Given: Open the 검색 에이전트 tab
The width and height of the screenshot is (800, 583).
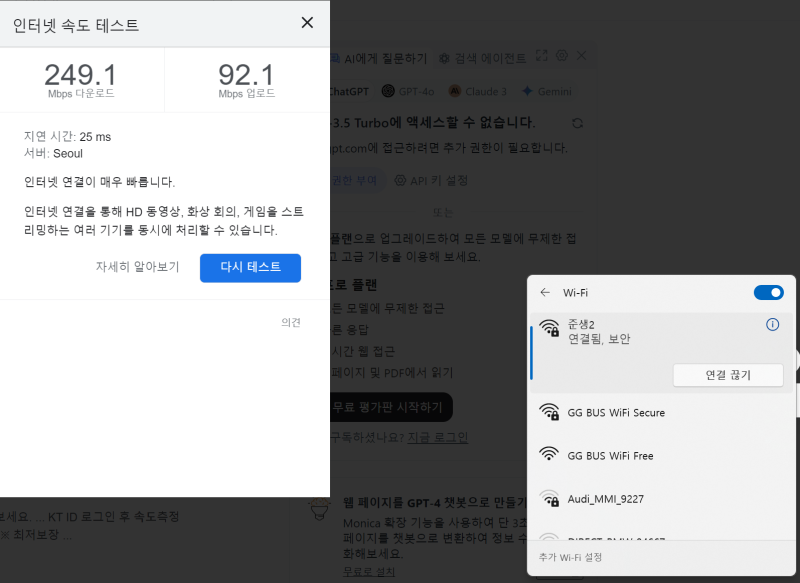Looking at the screenshot, I should click(483, 58).
